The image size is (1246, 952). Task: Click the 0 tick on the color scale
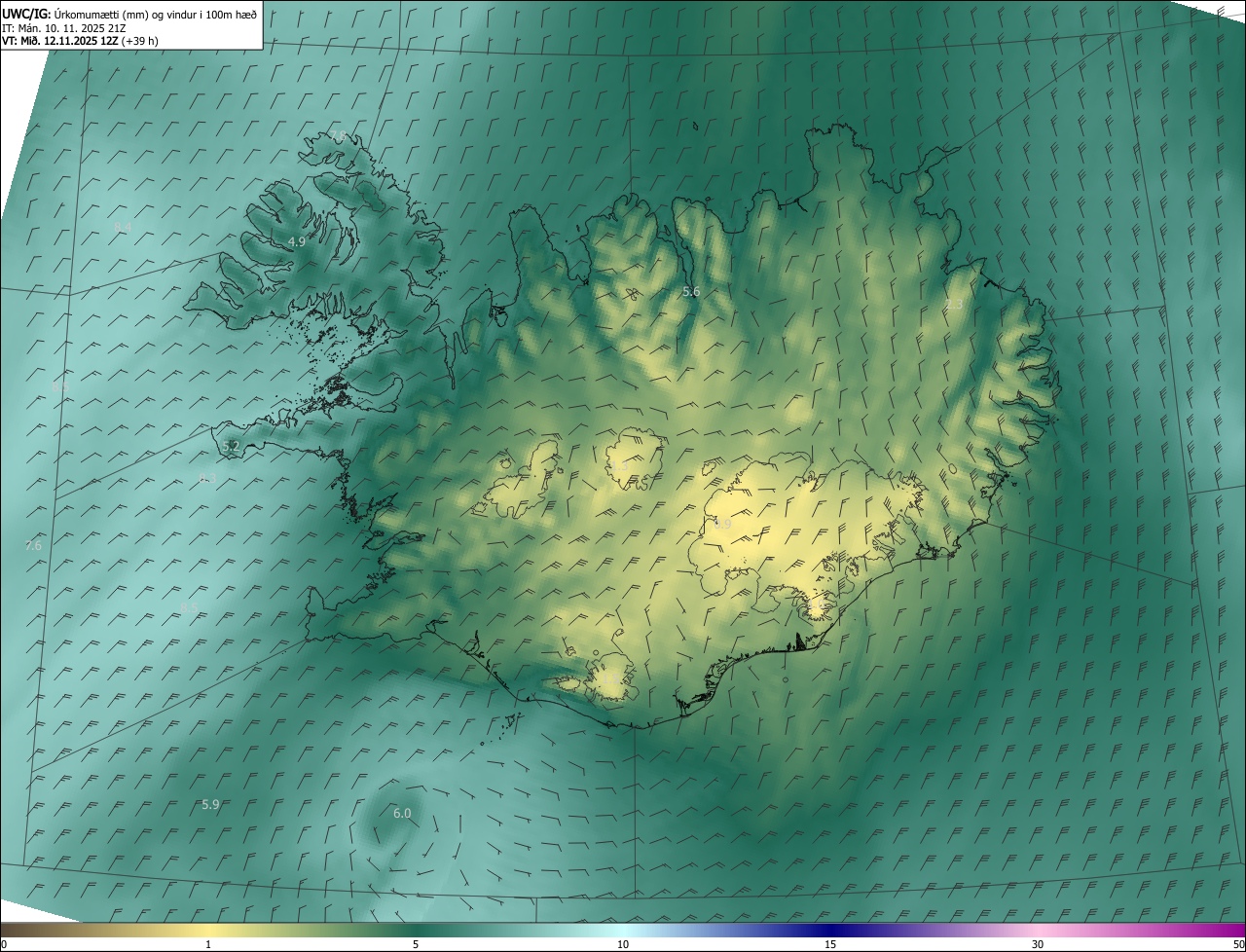pos(4,944)
